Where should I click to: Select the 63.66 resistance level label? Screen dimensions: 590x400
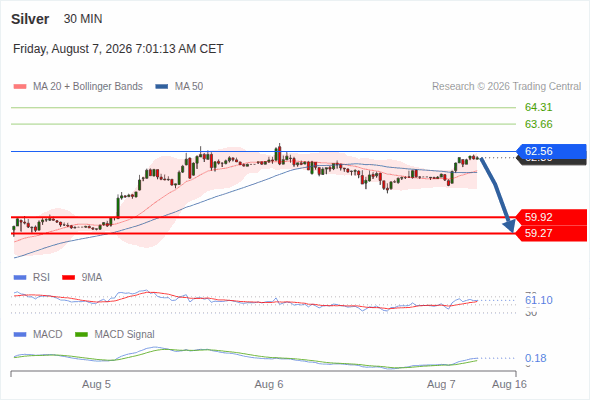point(538,124)
